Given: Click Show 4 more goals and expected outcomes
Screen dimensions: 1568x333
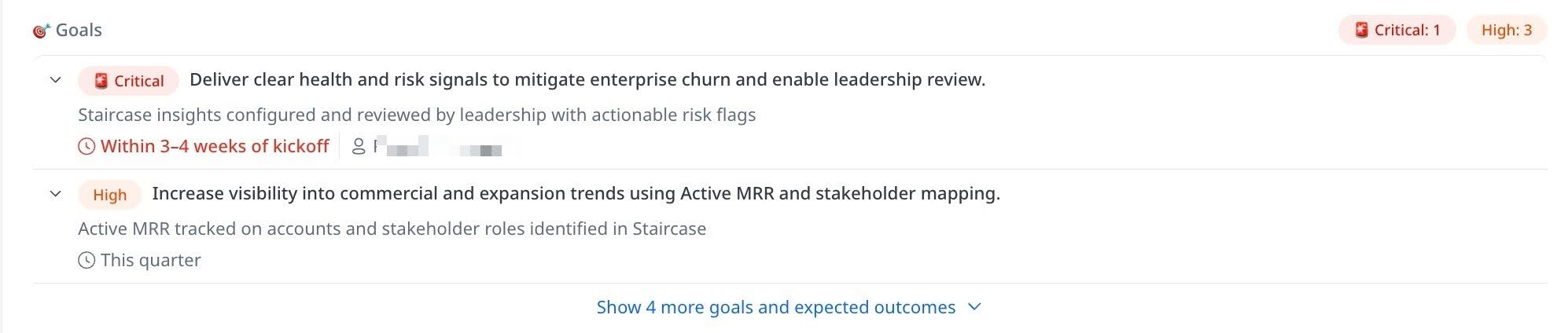Looking at the screenshot, I should (776, 307).
